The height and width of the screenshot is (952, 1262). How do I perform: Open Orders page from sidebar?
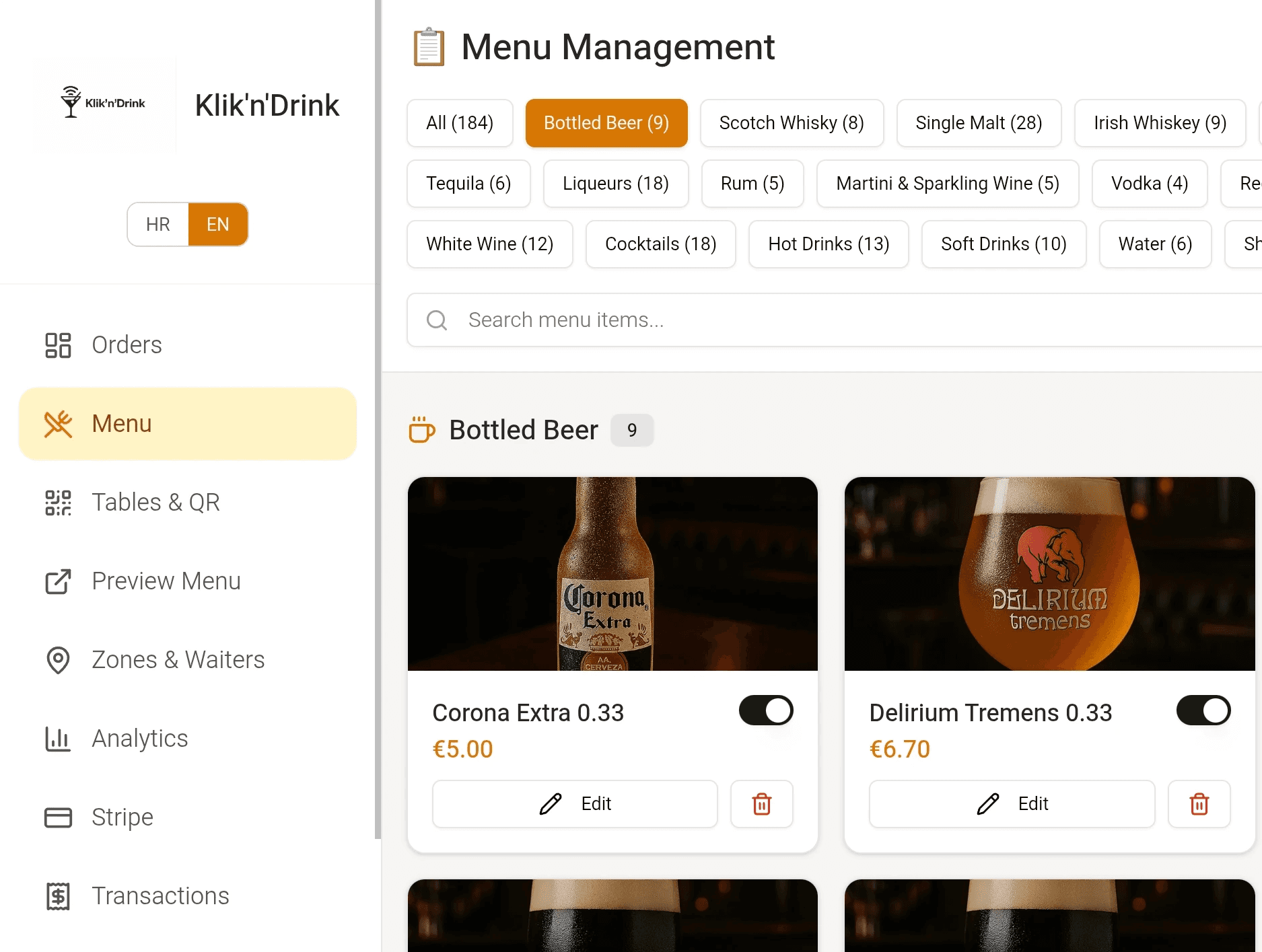(188, 345)
